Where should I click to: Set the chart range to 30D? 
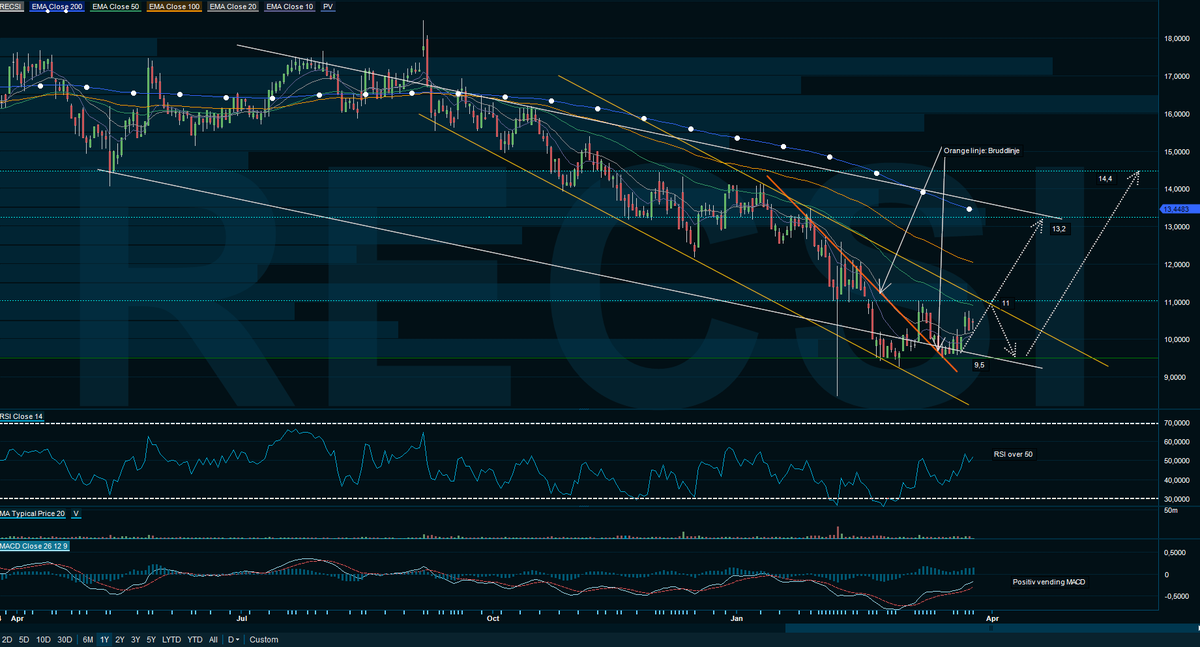pyautogui.click(x=64, y=639)
